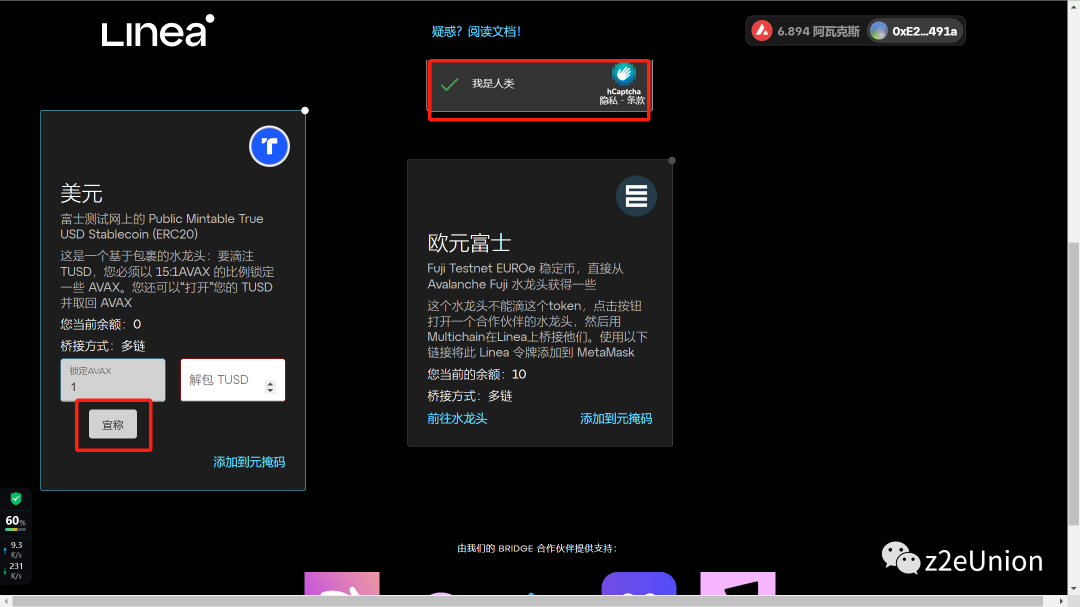Image resolution: width=1080 pixels, height=607 pixels.
Task: Click the 60% progress indicator in side widget
Action: click(x=13, y=521)
